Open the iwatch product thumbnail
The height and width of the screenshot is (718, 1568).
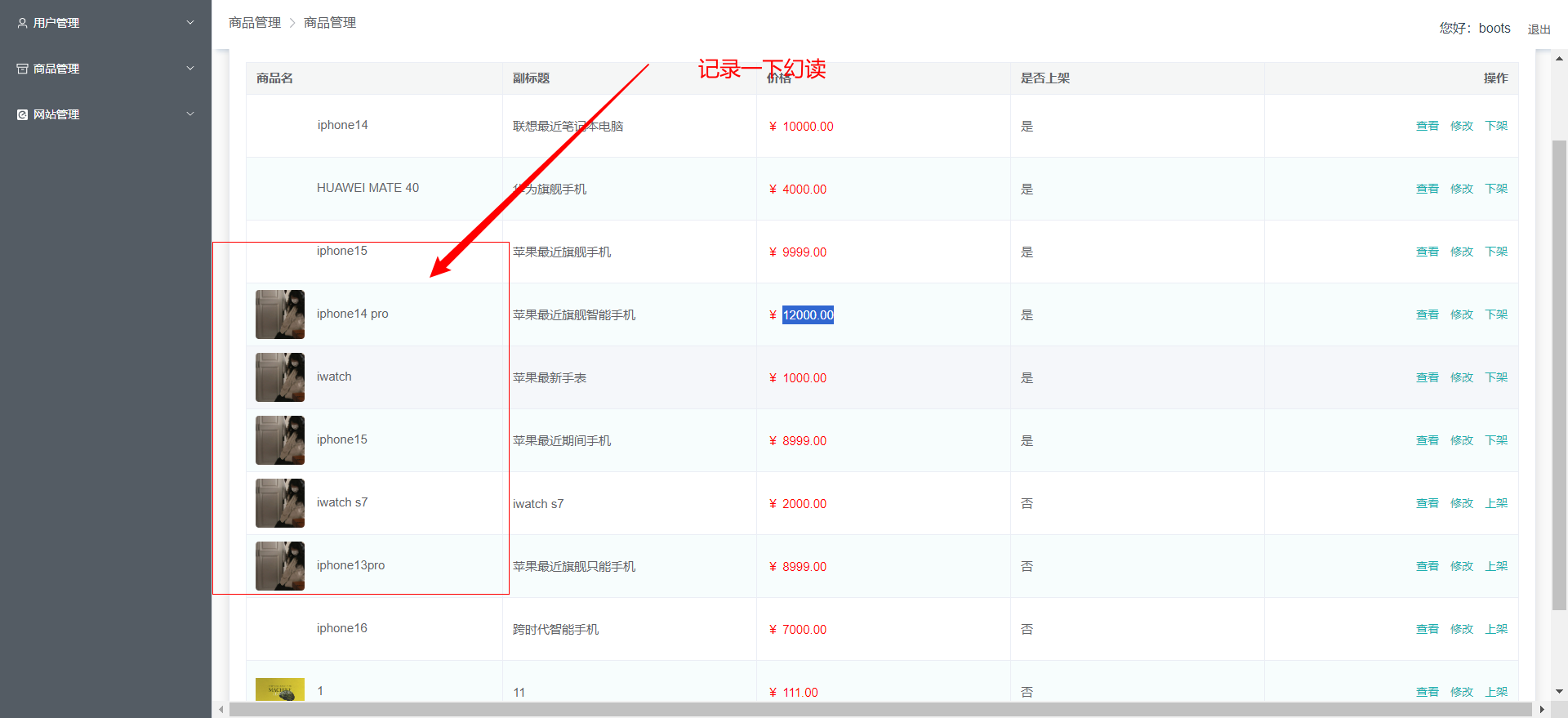point(280,377)
